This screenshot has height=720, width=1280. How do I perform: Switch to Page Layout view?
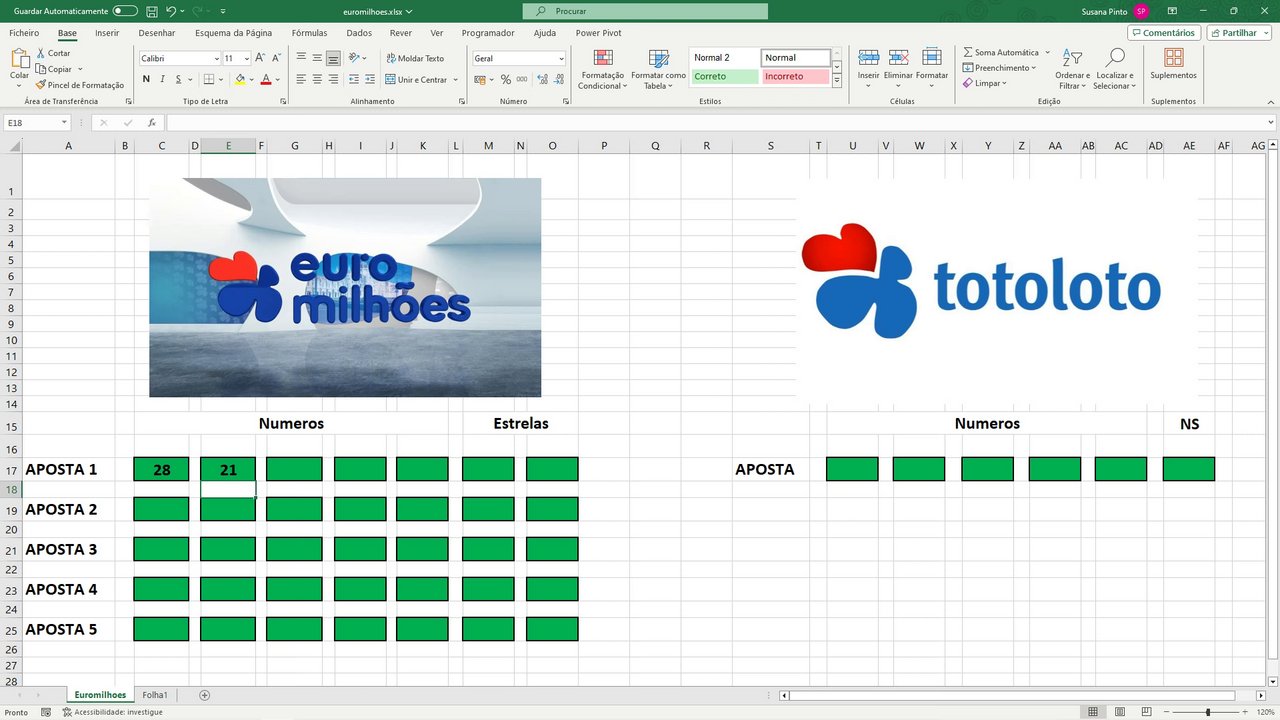click(x=1119, y=712)
